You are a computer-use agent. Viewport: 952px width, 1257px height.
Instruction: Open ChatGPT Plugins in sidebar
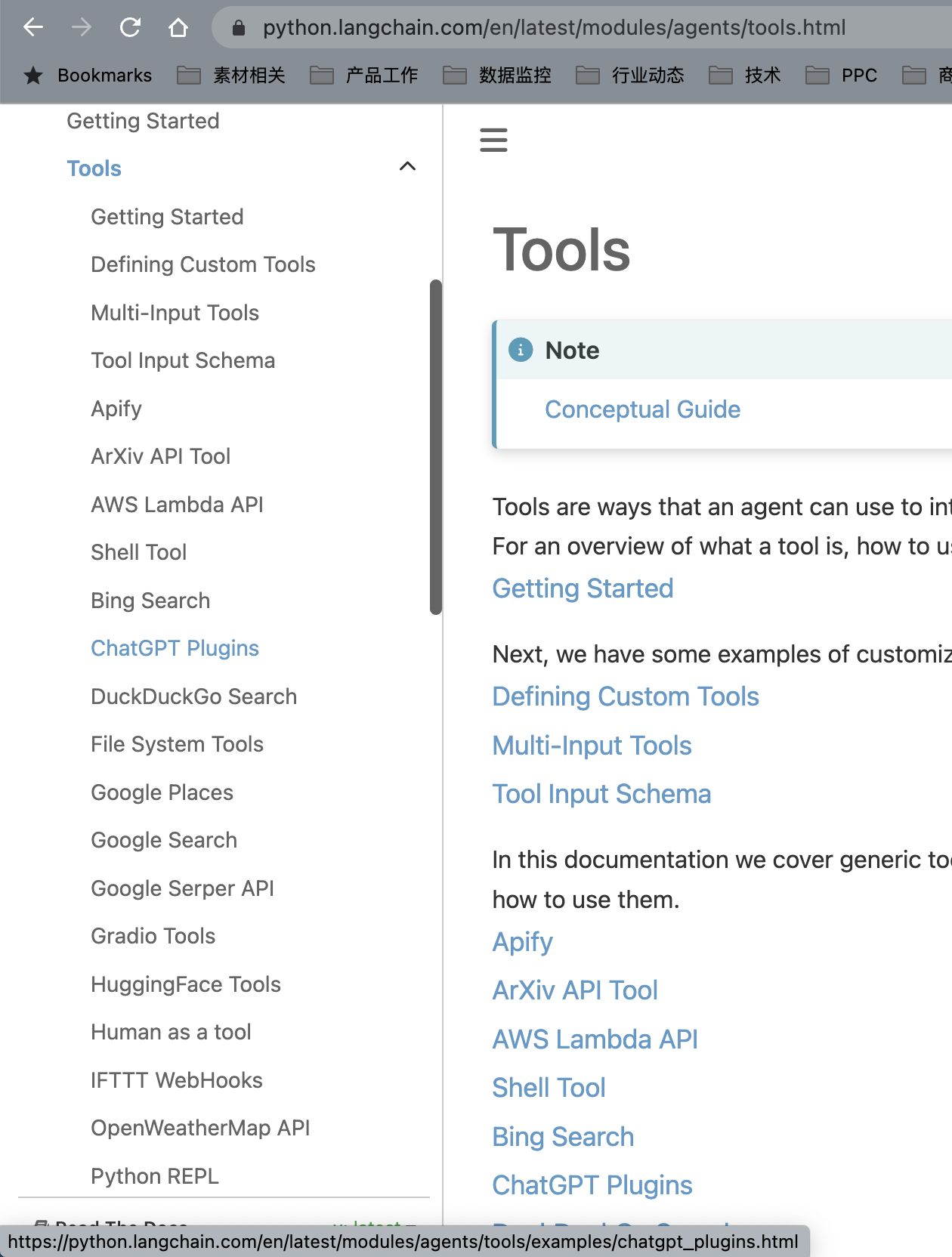point(175,648)
